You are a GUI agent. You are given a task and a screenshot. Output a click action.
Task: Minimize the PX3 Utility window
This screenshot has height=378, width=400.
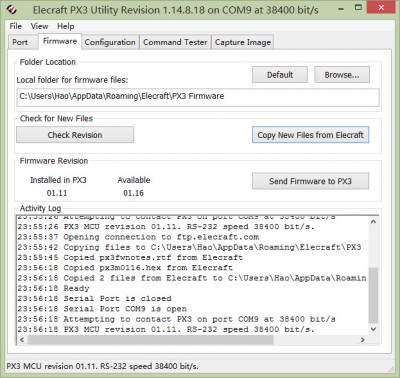[341, 8]
